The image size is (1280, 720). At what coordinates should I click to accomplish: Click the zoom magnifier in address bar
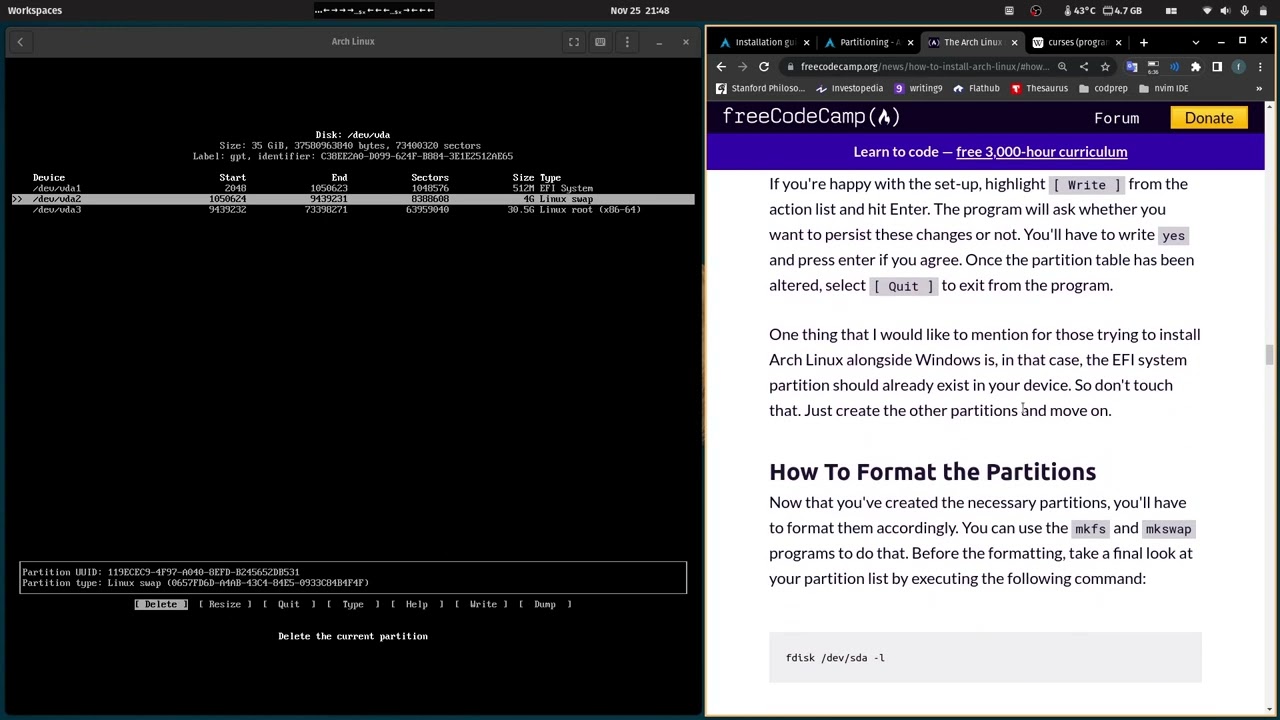pos(1062,67)
